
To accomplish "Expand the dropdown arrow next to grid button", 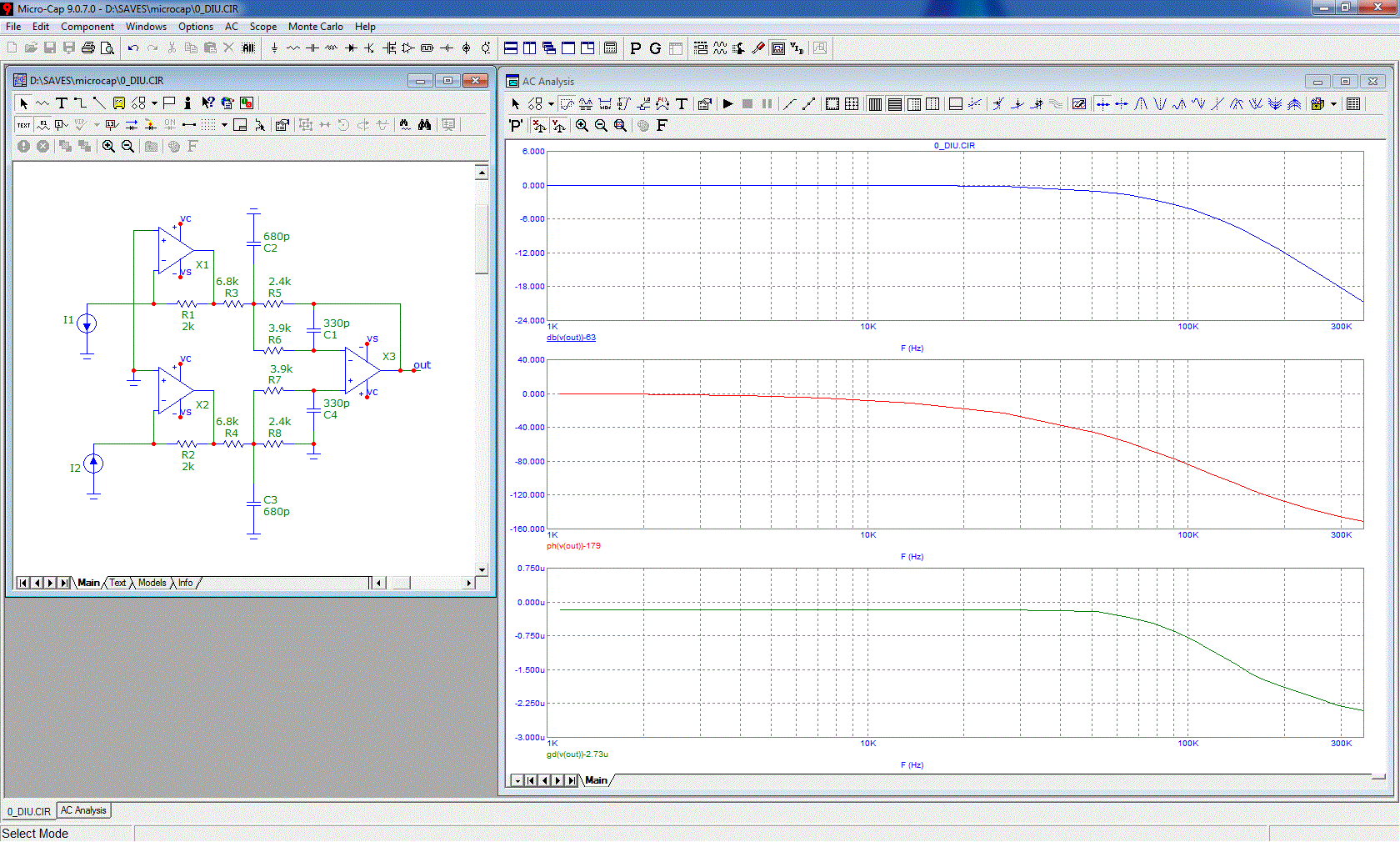I will pos(224,124).
